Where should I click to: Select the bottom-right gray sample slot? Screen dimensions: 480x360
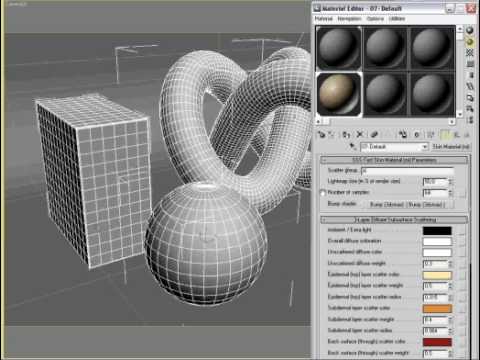pyautogui.click(x=431, y=94)
